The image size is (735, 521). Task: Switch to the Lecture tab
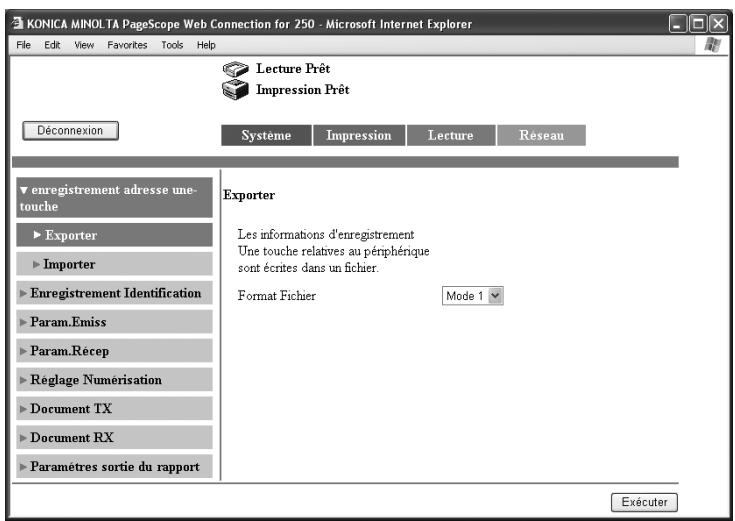(x=451, y=135)
